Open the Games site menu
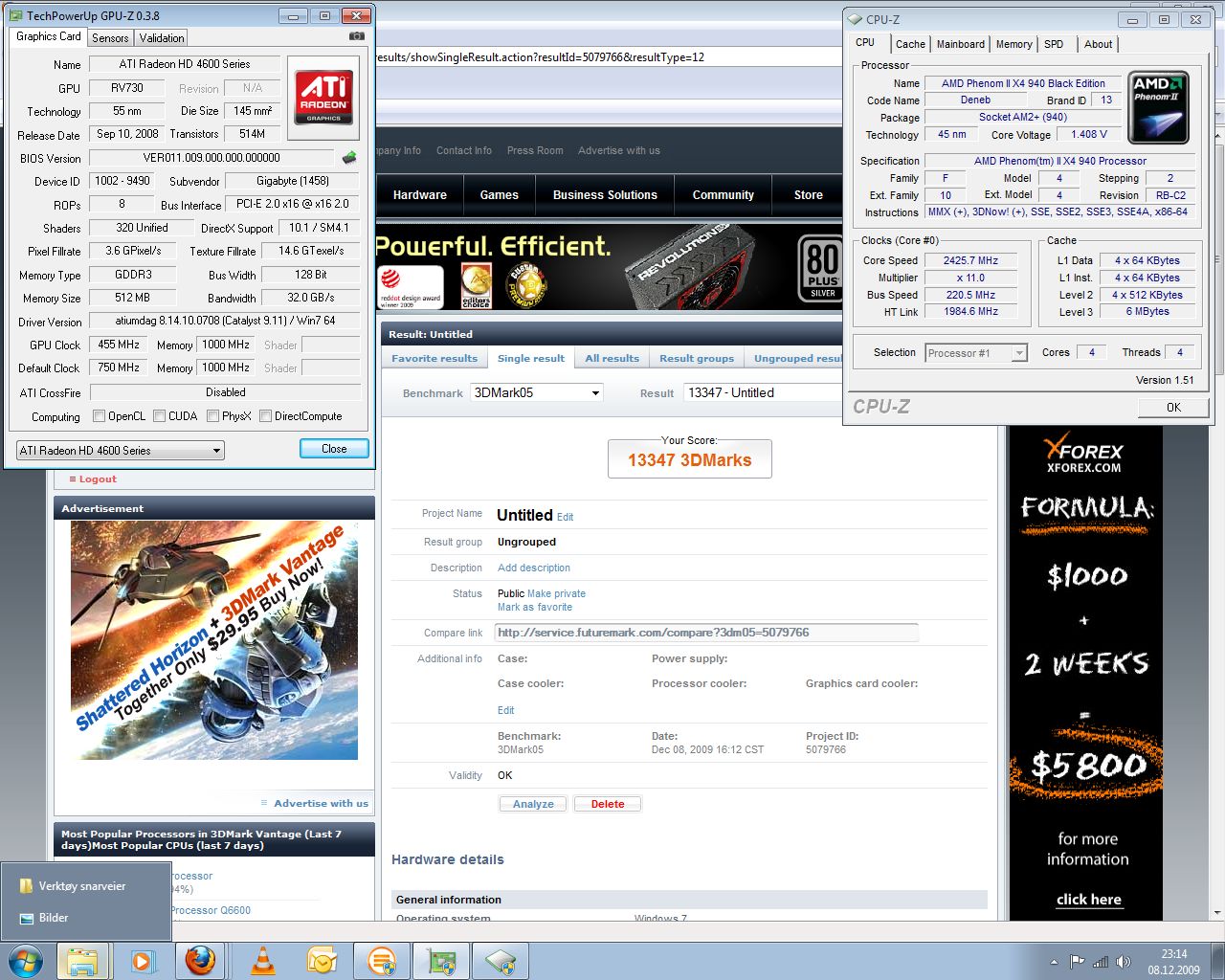The image size is (1225, 980). coord(499,194)
